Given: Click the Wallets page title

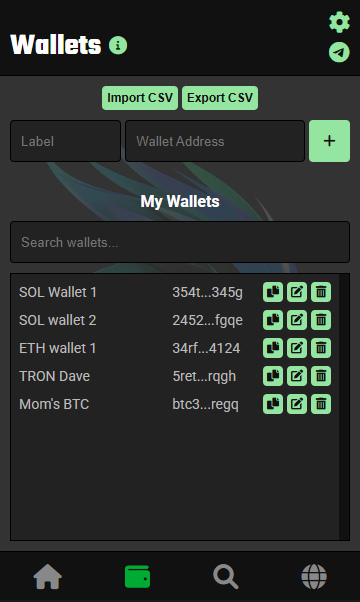Looking at the screenshot, I should [56, 45].
